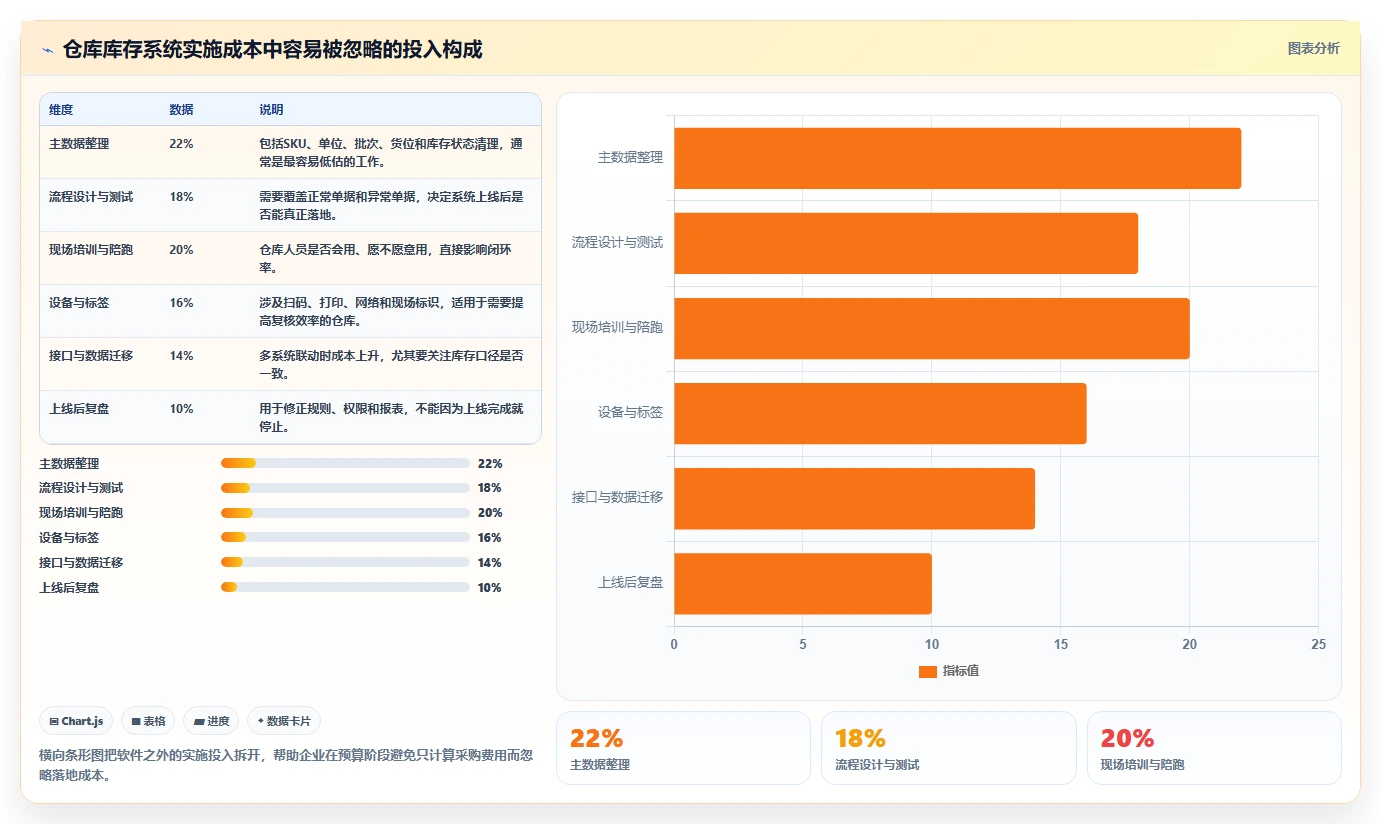Click the 现场培训与陪跑 table row name
Screen dimensions: 1381x824
coord(91,249)
